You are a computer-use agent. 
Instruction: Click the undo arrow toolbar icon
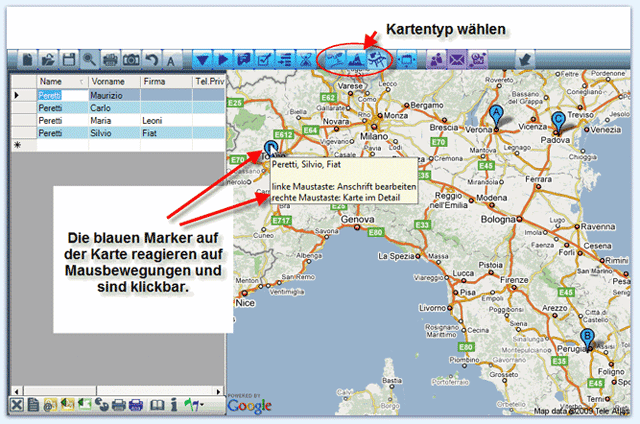pos(151,60)
